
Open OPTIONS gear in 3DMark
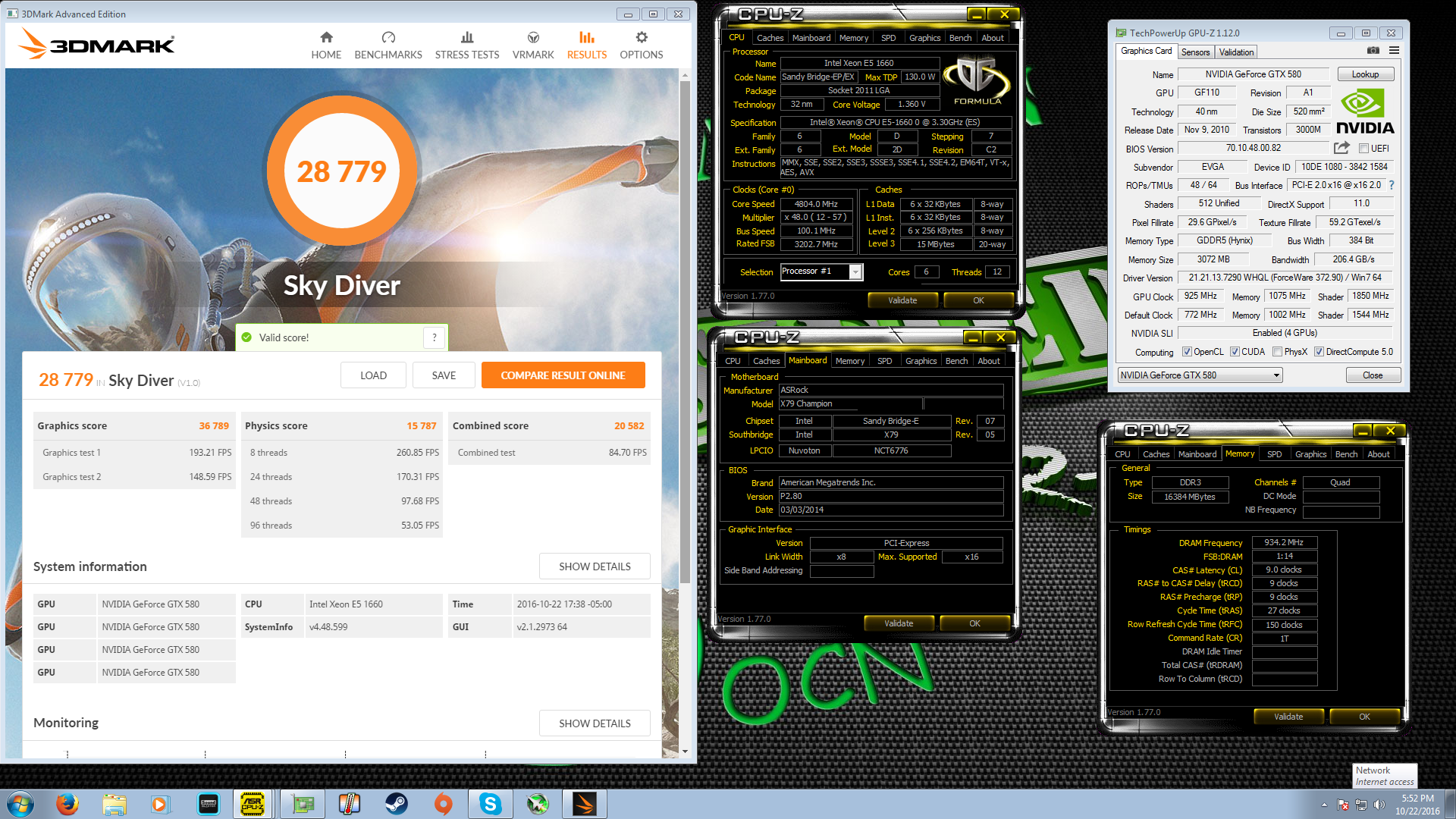[x=642, y=45]
